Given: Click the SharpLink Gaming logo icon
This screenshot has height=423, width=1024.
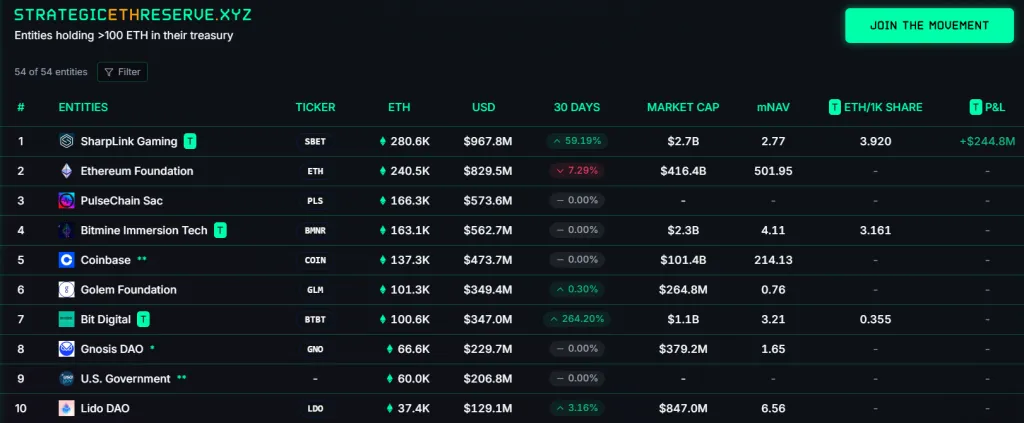Looking at the screenshot, I should 66,141.
